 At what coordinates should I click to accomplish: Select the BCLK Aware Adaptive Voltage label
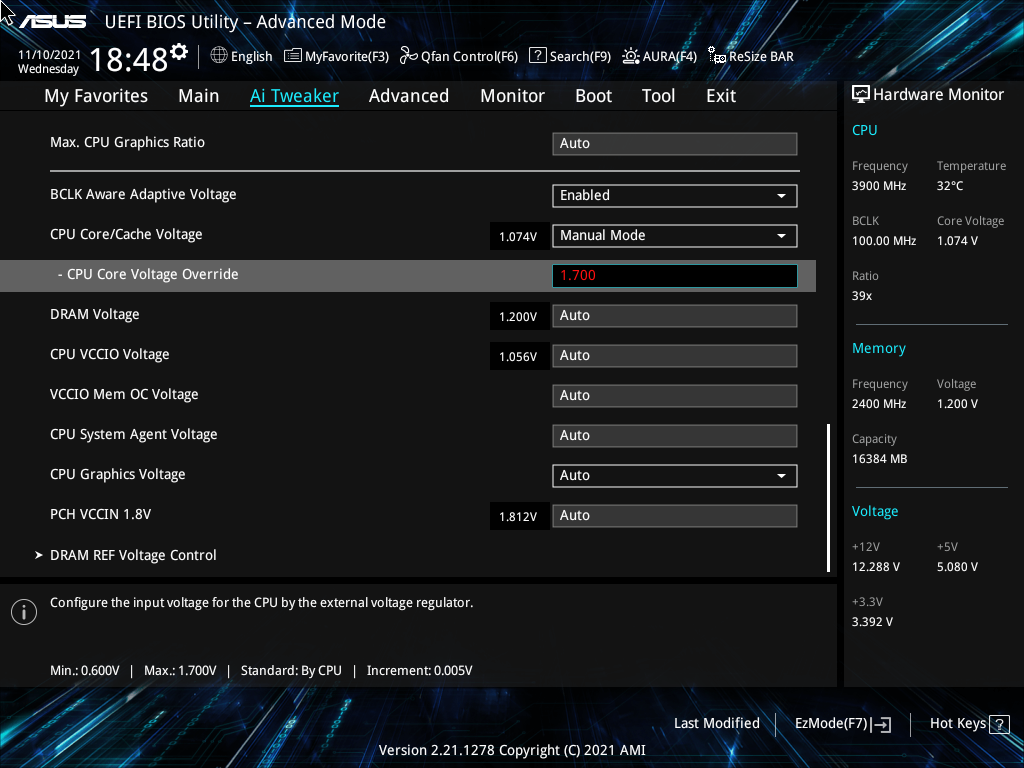point(143,195)
